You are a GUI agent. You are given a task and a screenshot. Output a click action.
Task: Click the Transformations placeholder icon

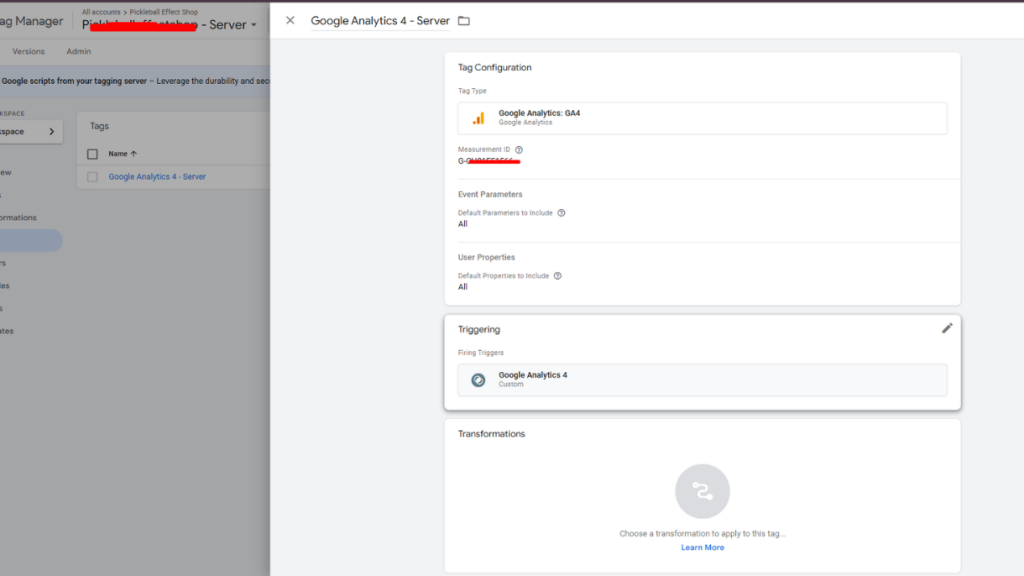click(x=702, y=491)
